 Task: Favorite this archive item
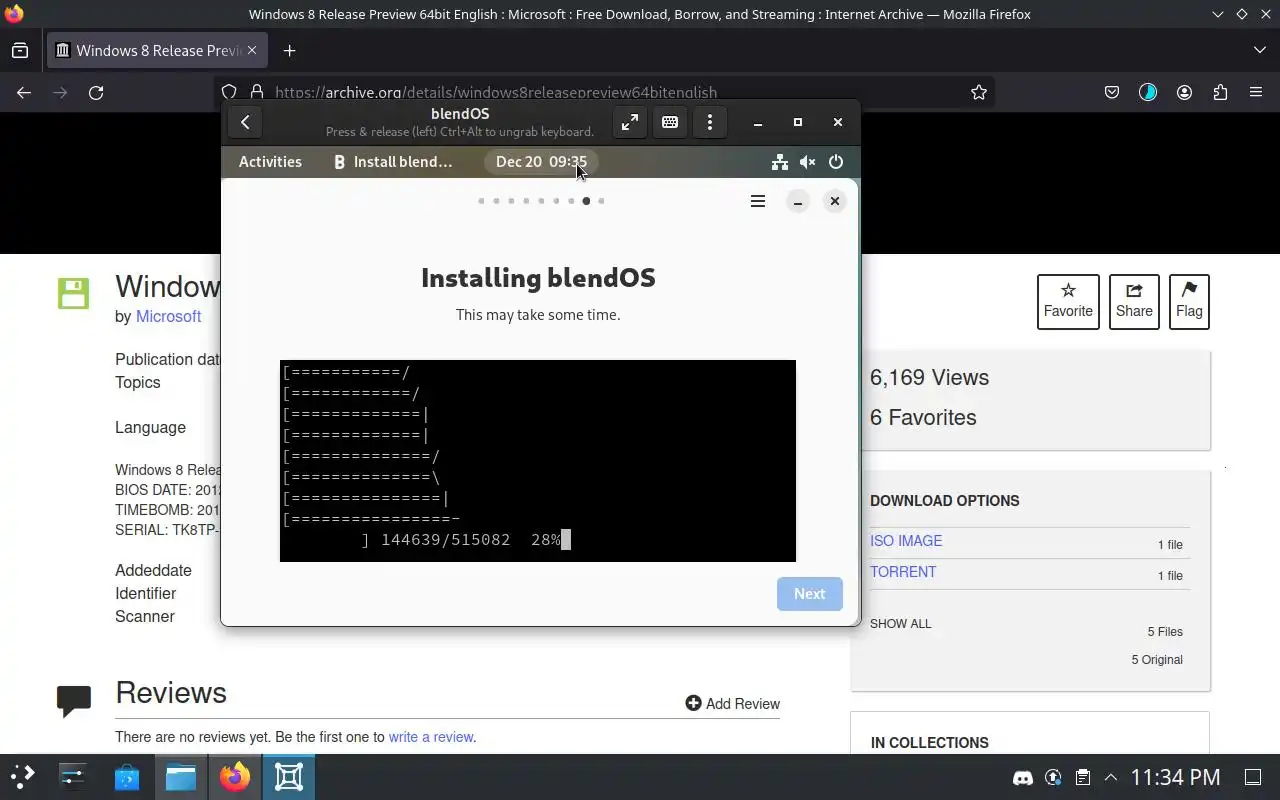[1068, 301]
